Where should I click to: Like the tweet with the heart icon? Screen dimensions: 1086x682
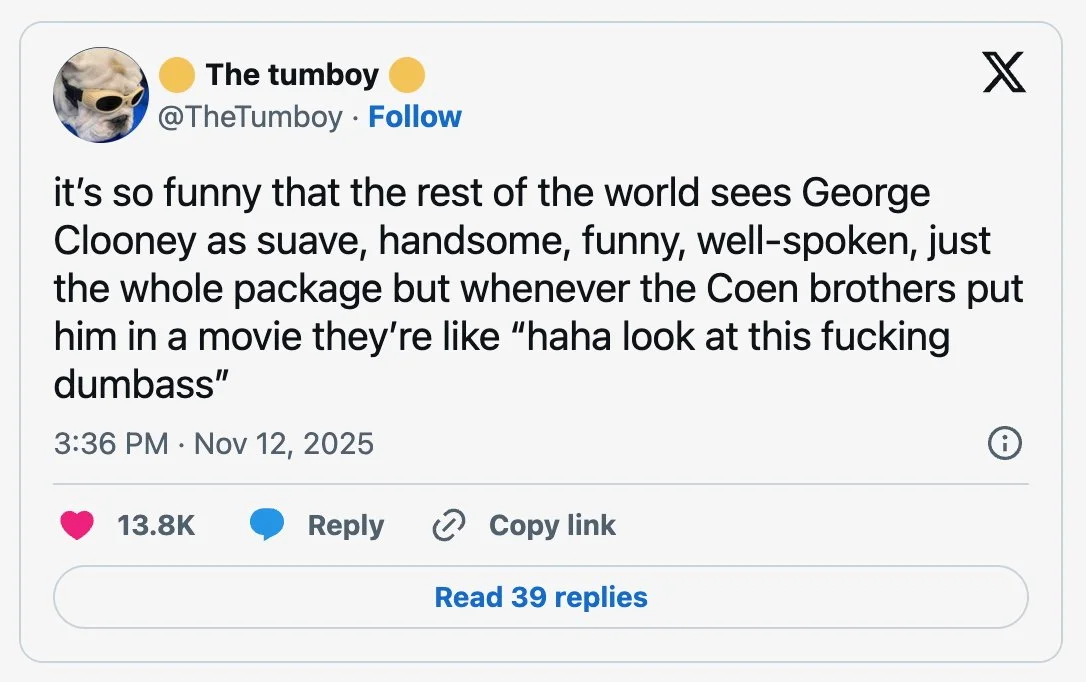[77, 525]
